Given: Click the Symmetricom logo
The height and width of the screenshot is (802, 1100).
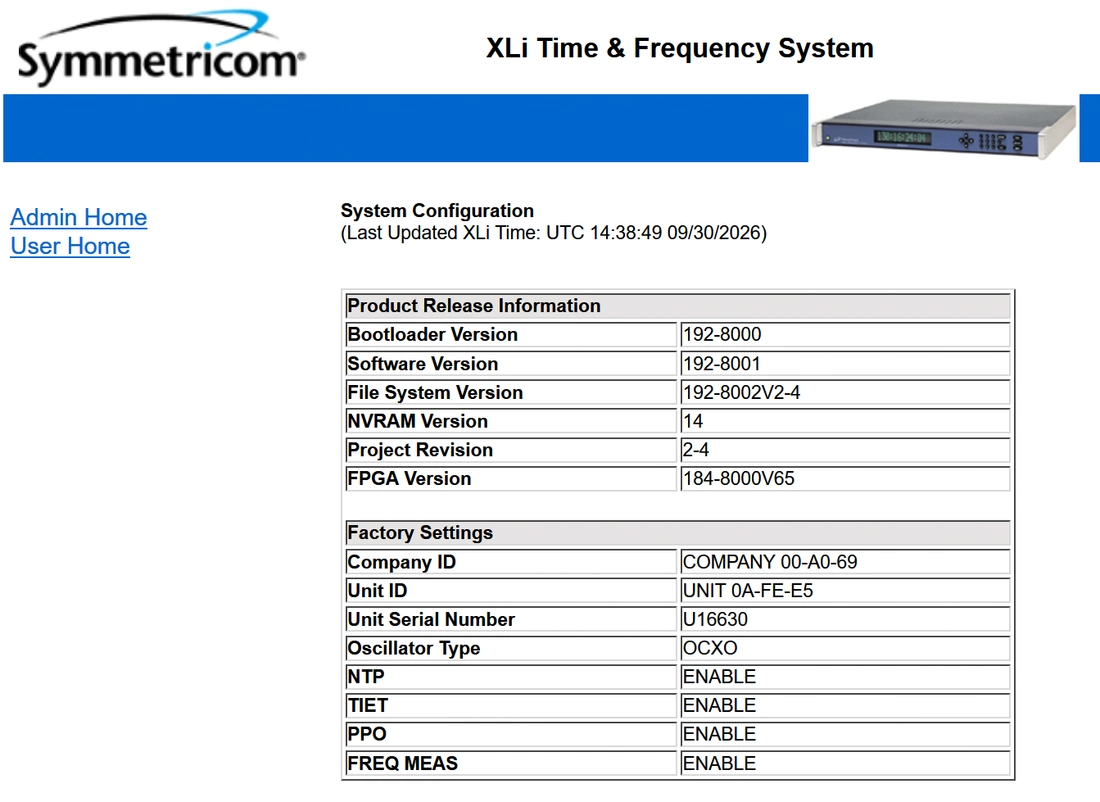Looking at the screenshot, I should (161, 48).
